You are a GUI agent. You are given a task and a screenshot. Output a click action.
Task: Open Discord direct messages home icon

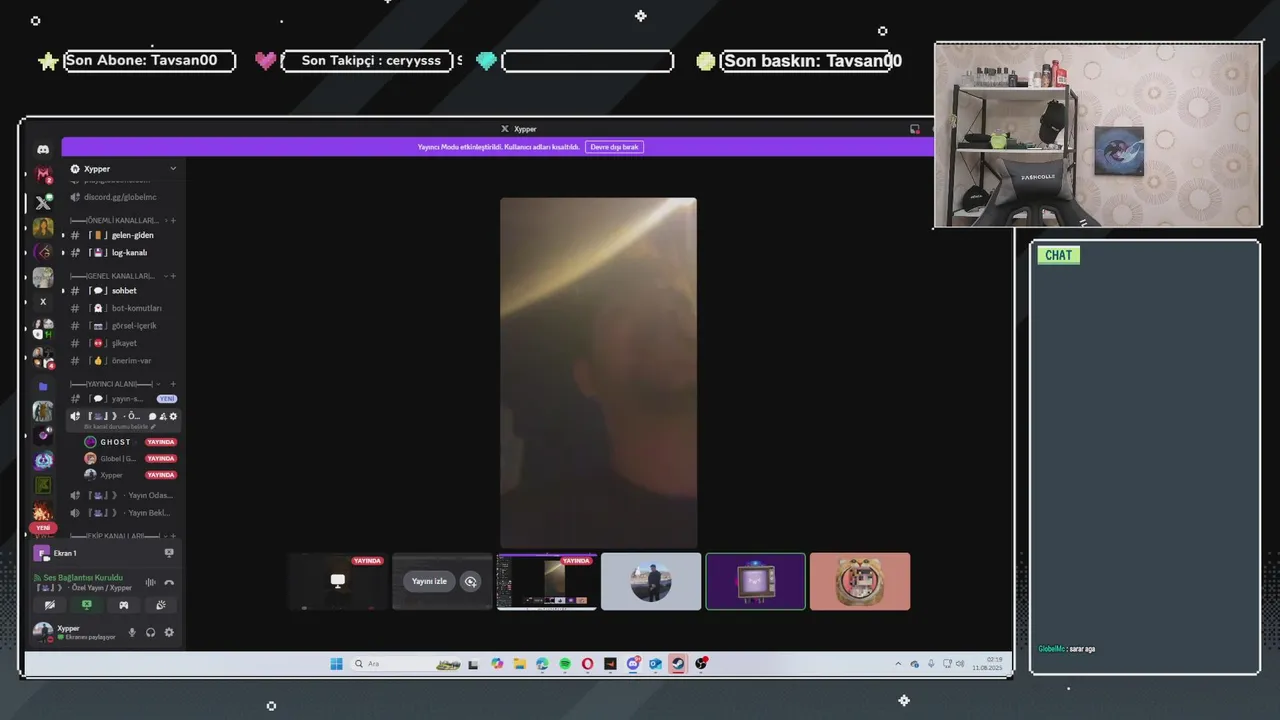(x=43, y=149)
